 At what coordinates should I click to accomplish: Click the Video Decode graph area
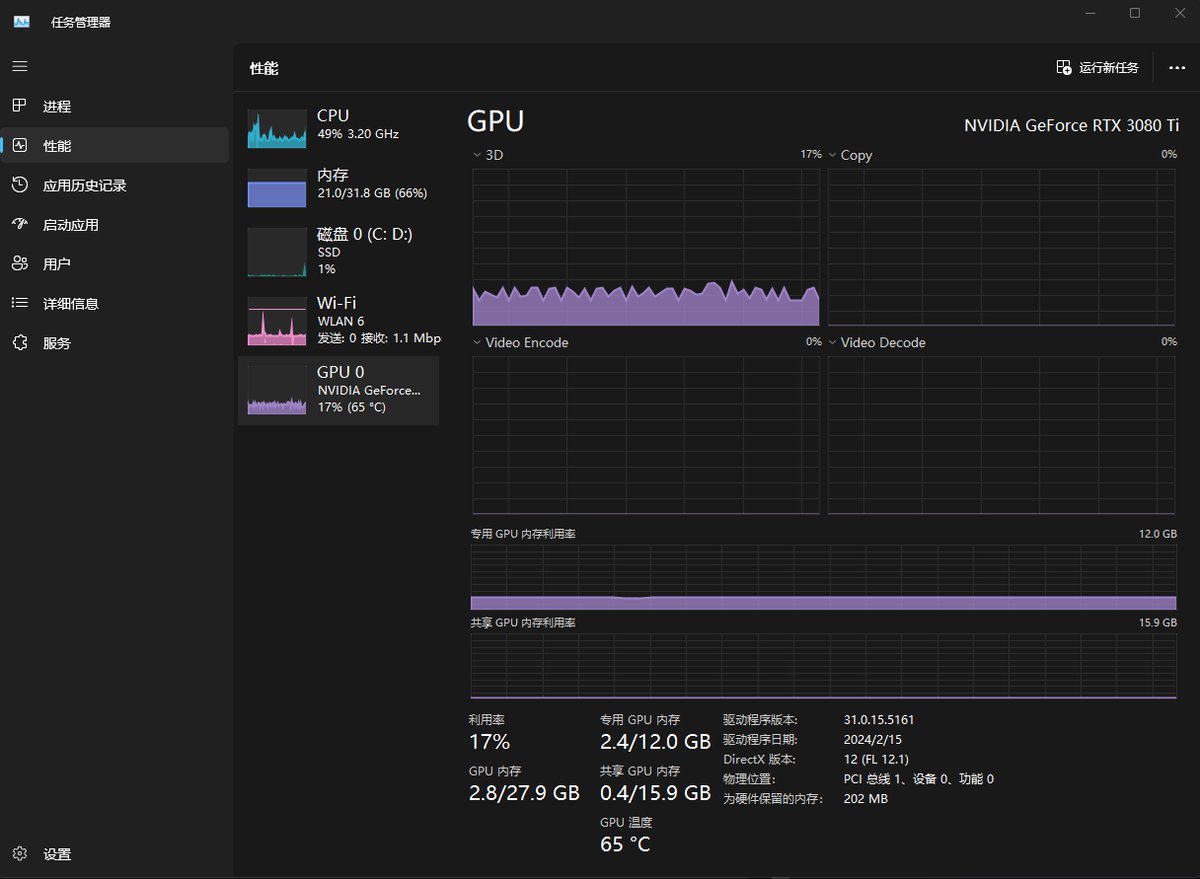coord(1001,435)
